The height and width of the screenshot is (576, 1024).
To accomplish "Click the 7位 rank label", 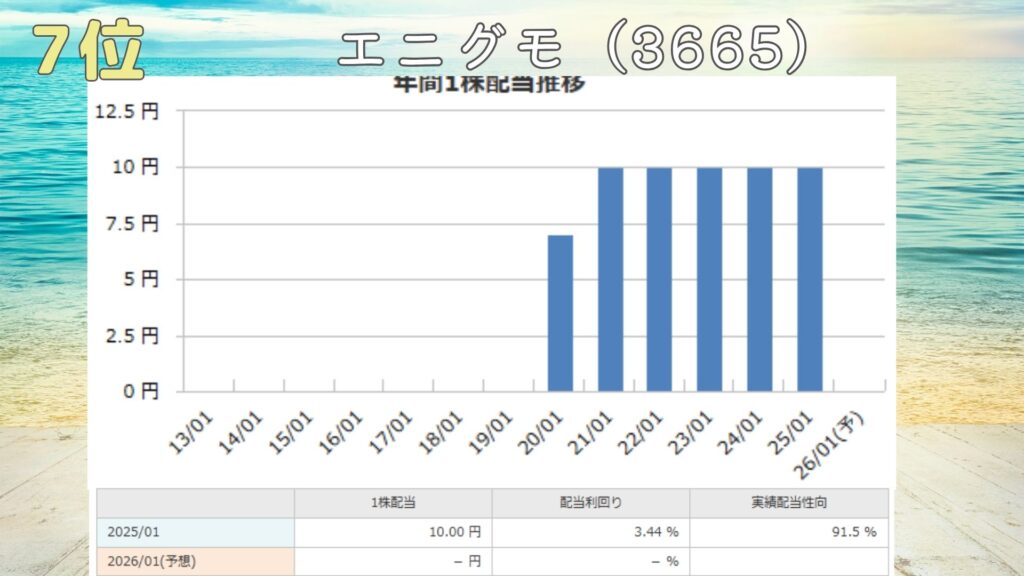I will pos(89,48).
